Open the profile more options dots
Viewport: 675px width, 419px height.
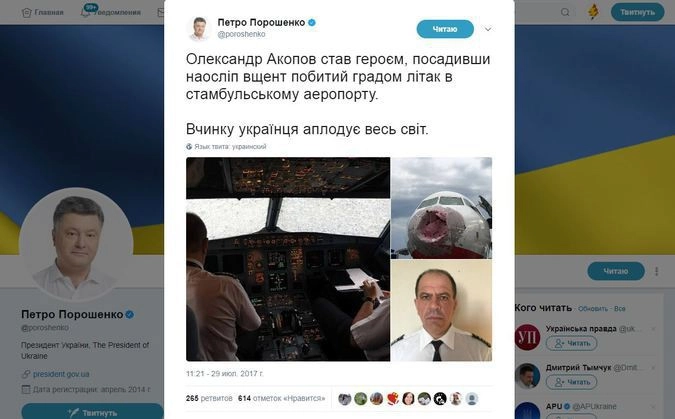pos(656,271)
